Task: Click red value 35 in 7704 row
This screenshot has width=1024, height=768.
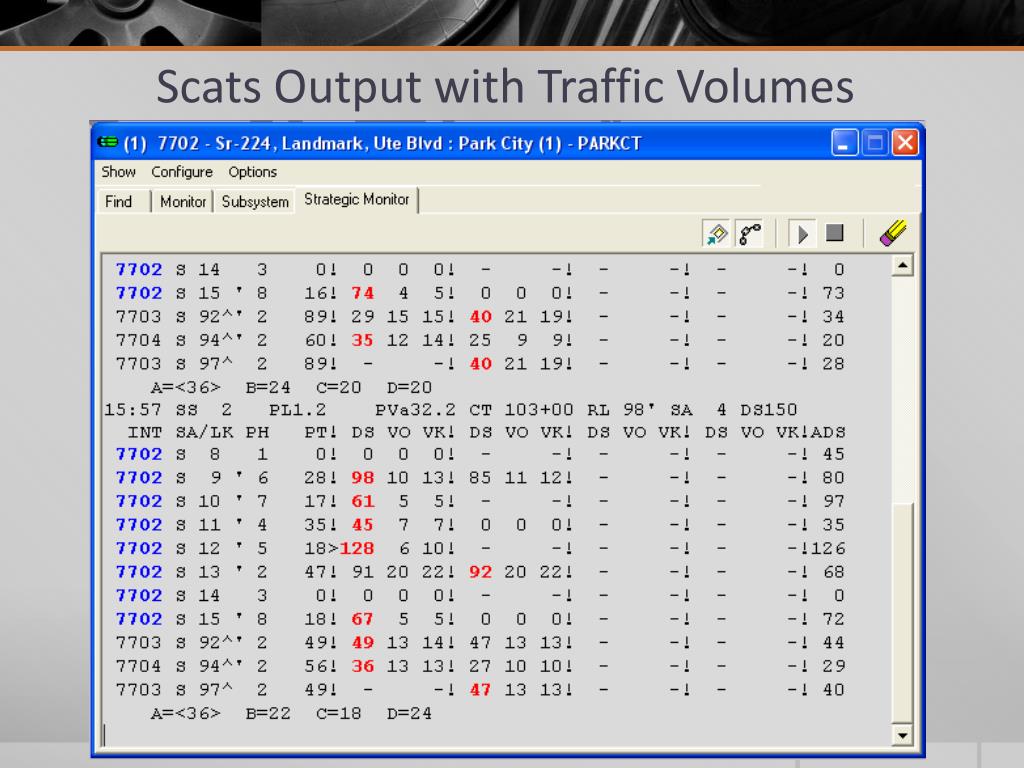Action: click(362, 340)
